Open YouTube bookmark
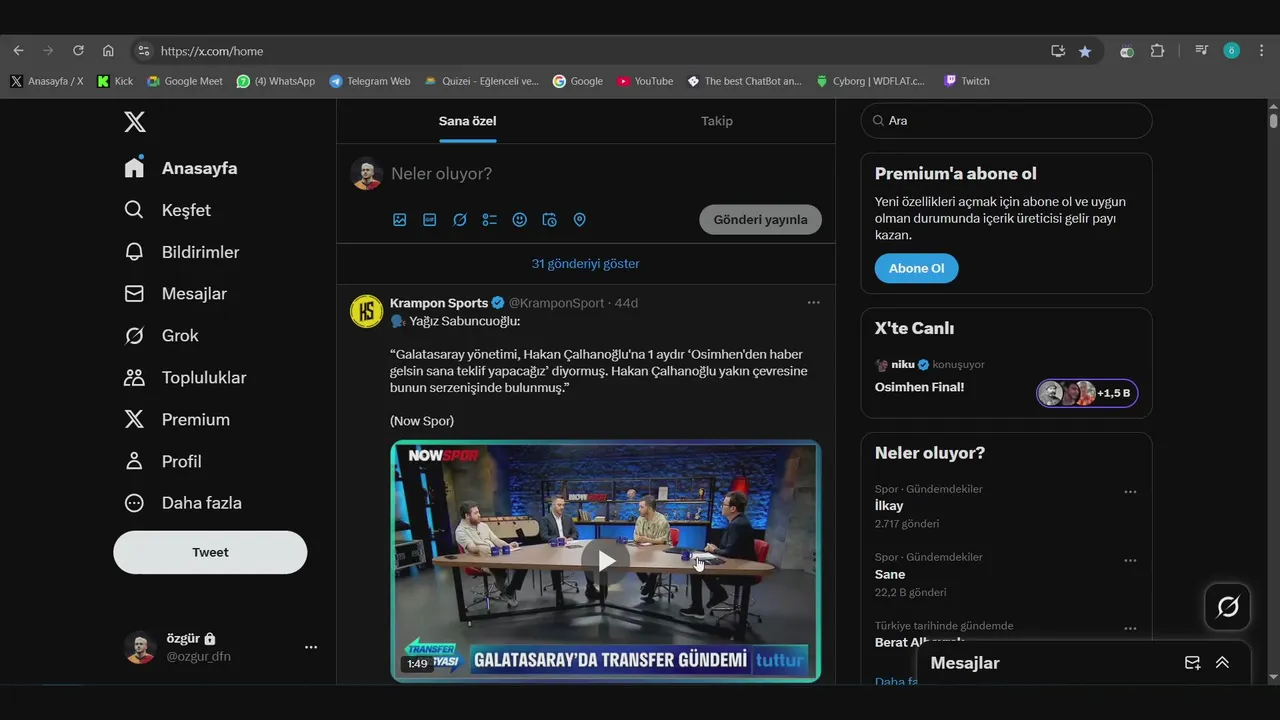 tap(645, 81)
